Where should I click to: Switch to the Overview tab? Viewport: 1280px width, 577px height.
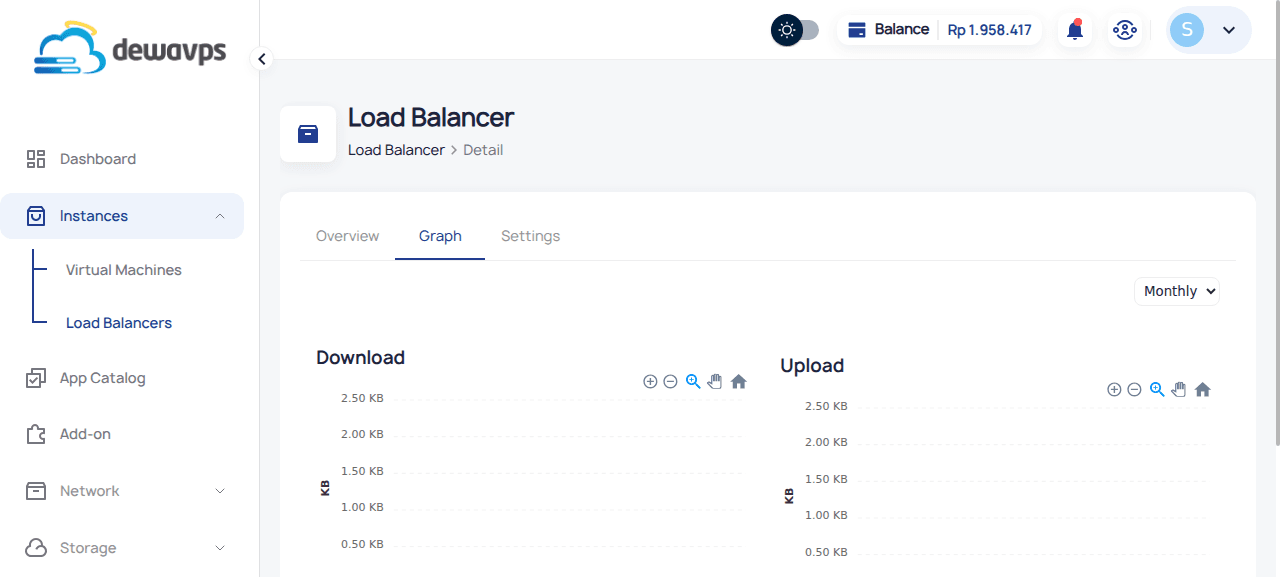click(347, 236)
